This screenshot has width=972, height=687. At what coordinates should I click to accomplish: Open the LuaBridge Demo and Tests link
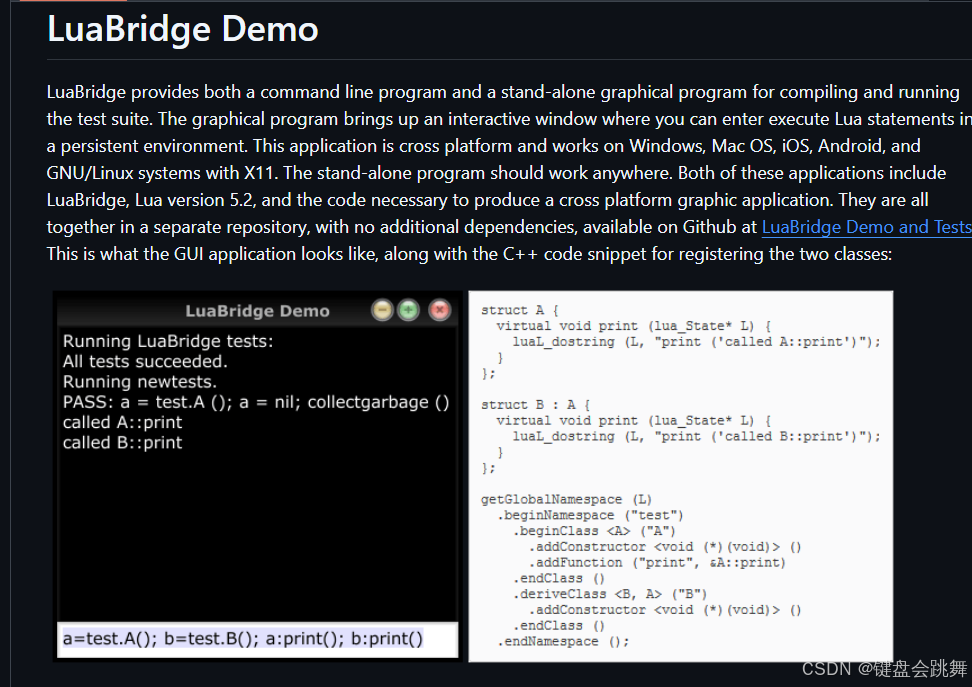(x=867, y=227)
